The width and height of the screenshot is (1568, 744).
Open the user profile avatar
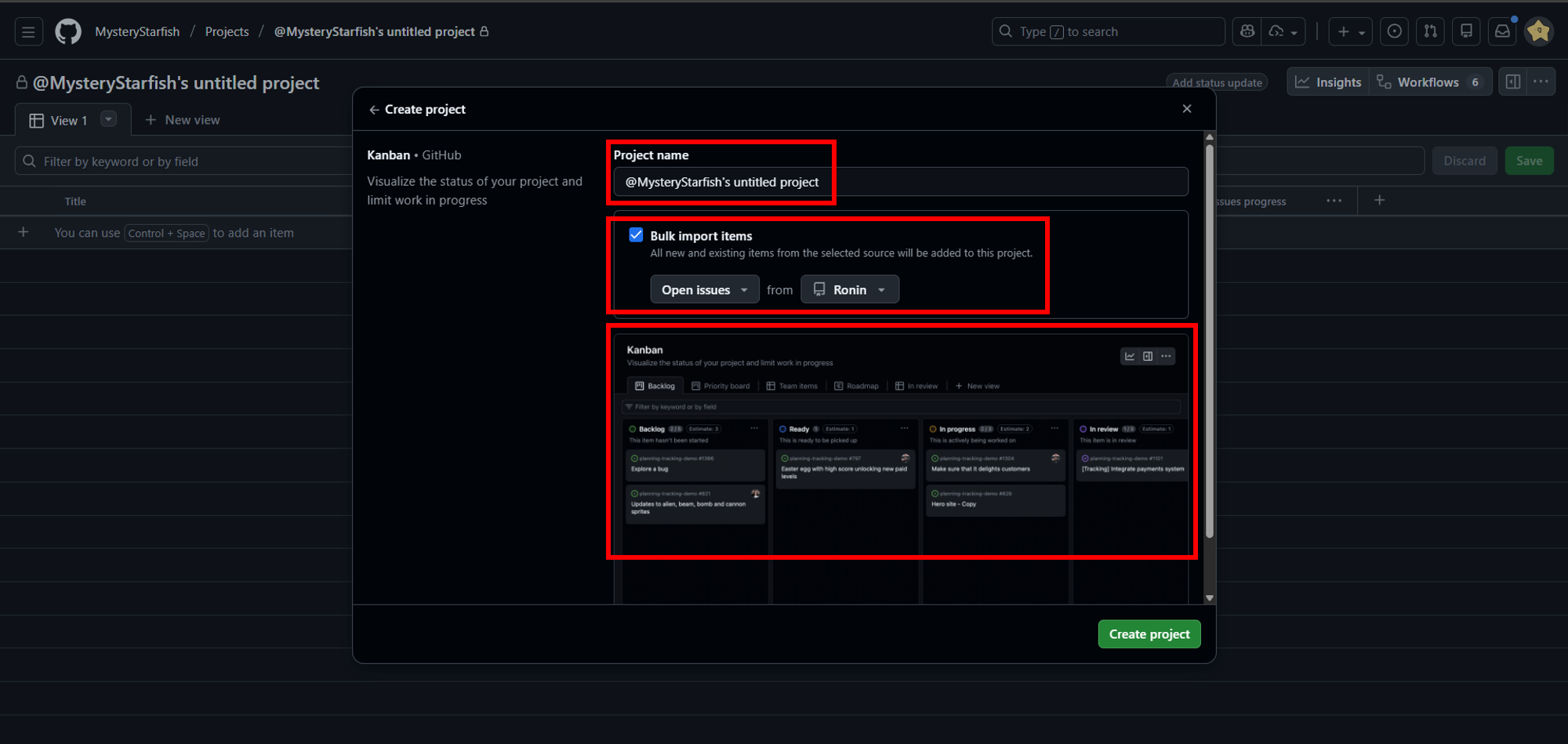[1538, 31]
